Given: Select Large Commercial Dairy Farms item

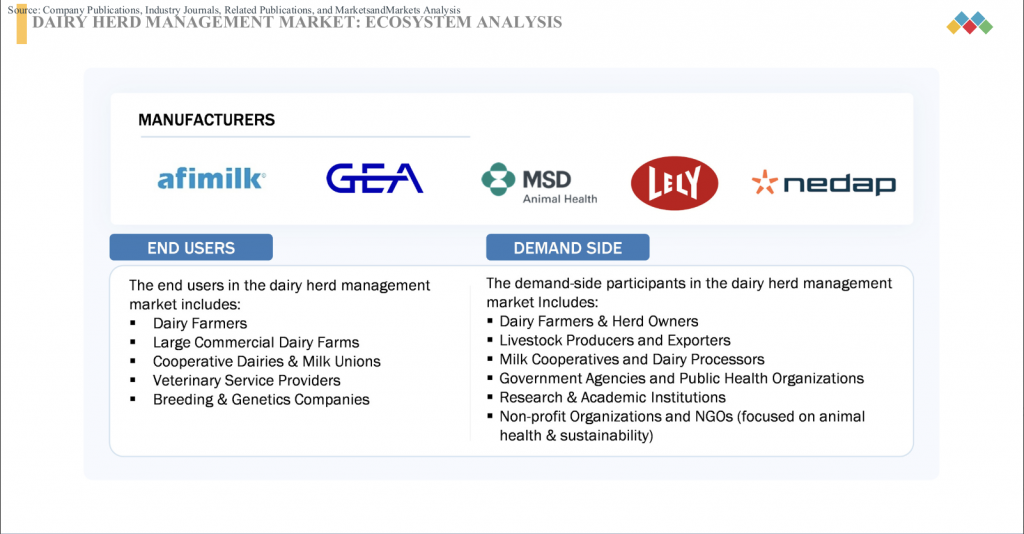Looking at the screenshot, I should point(255,342).
